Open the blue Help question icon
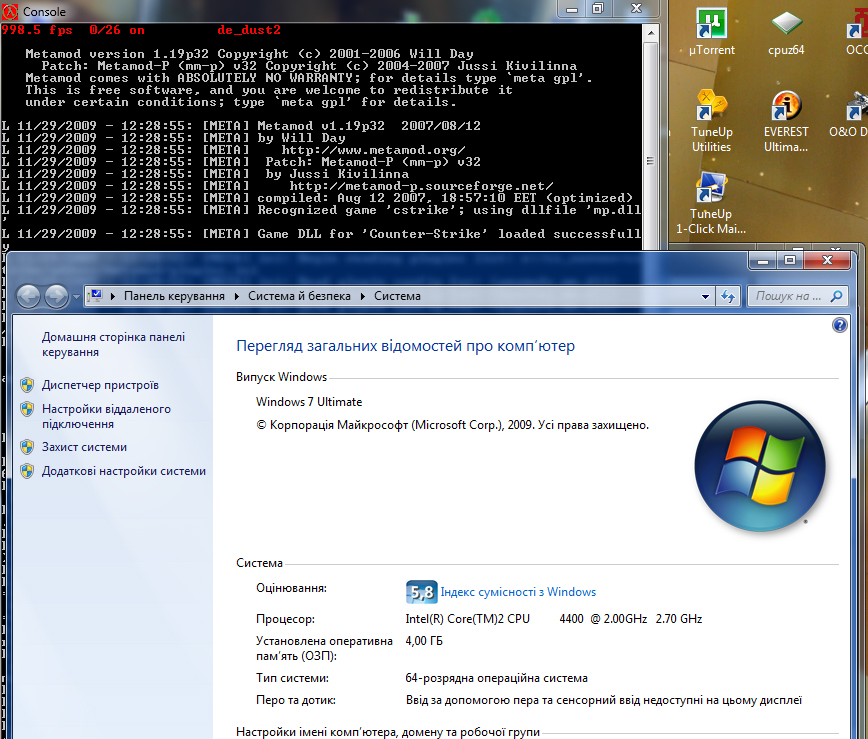The height and width of the screenshot is (739, 868). (x=839, y=325)
